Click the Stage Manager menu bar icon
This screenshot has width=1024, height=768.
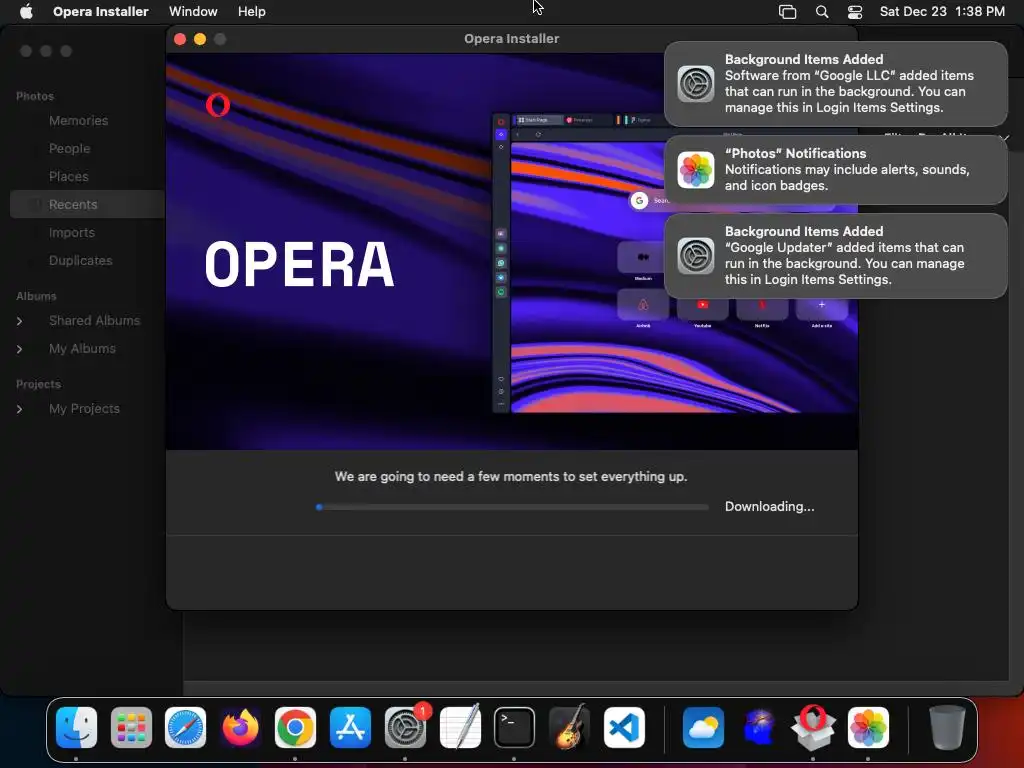(x=788, y=12)
